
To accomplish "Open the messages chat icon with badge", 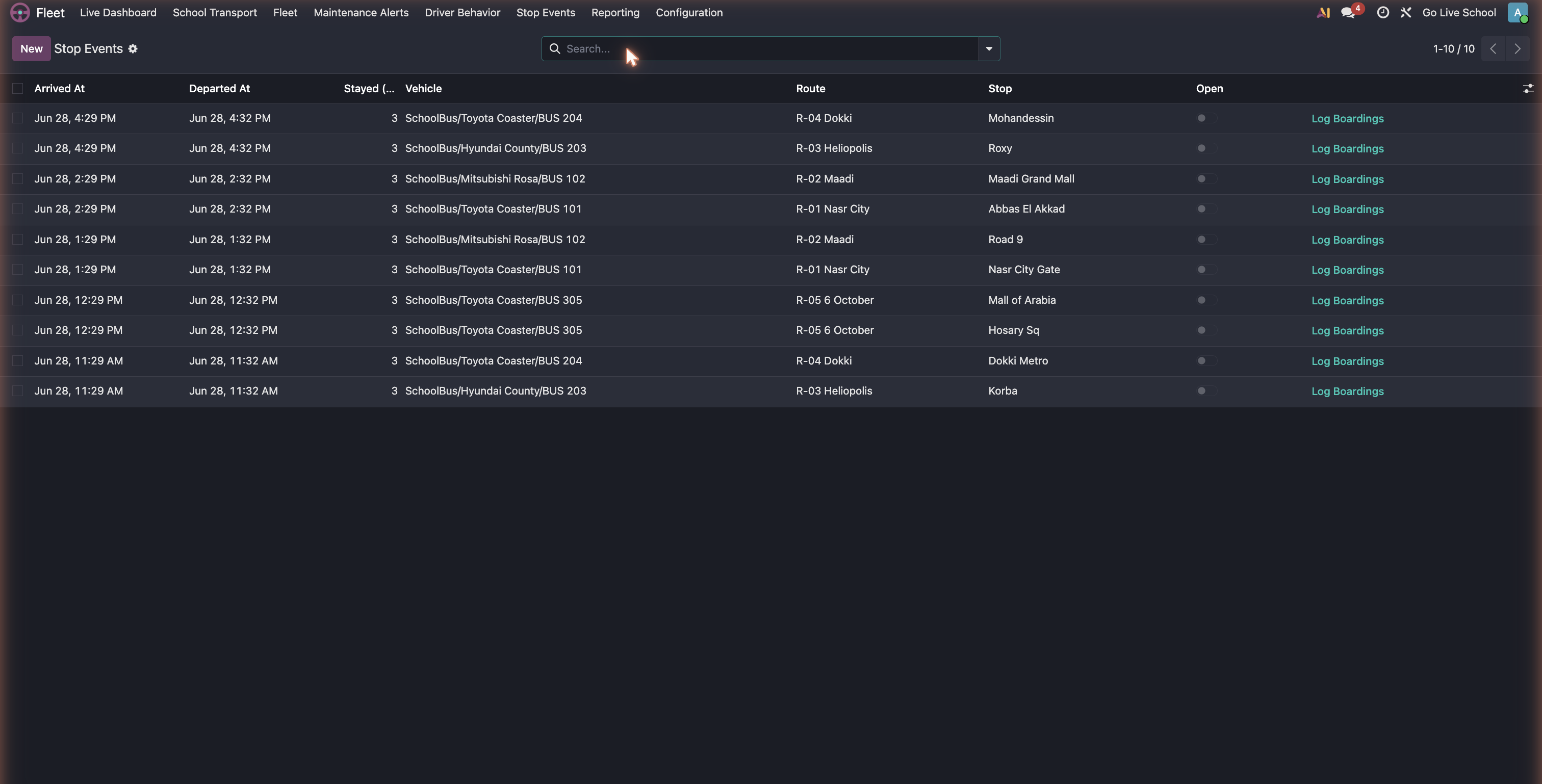I will coord(1348,13).
